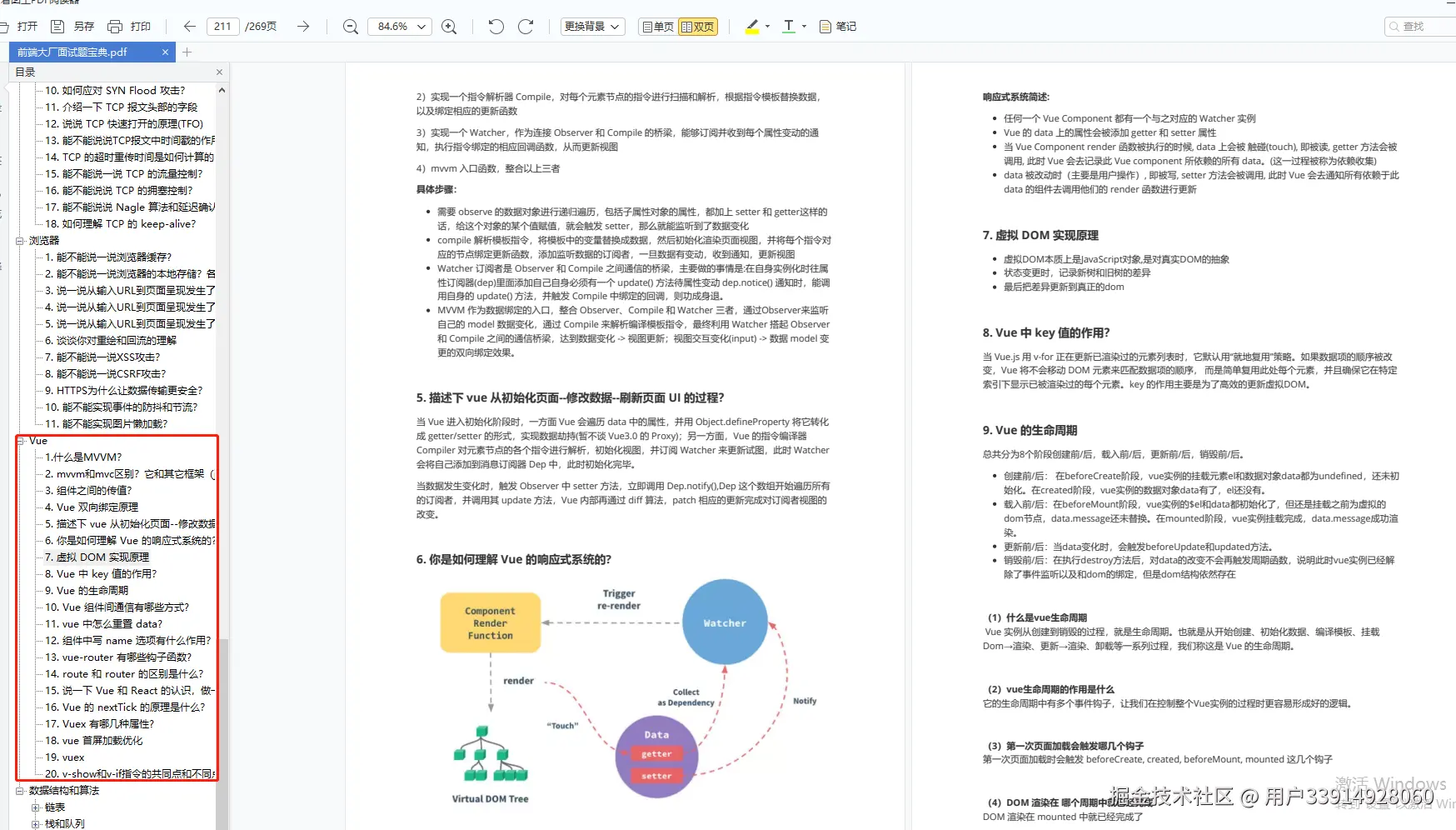Switch to double page (双页) view
Screen dimensions: 1456x830
tap(698, 27)
